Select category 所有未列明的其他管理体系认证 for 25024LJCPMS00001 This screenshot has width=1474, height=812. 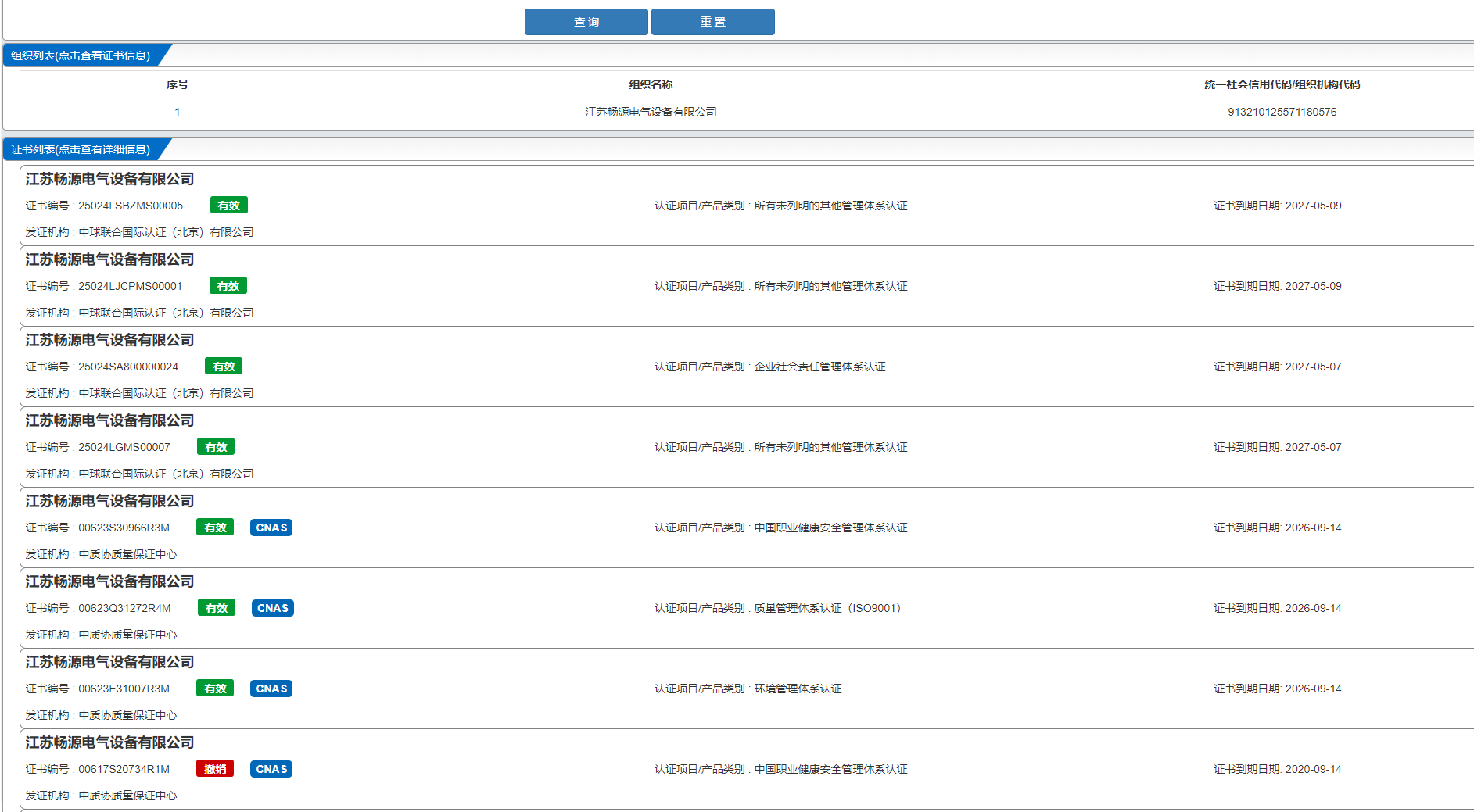[830, 286]
